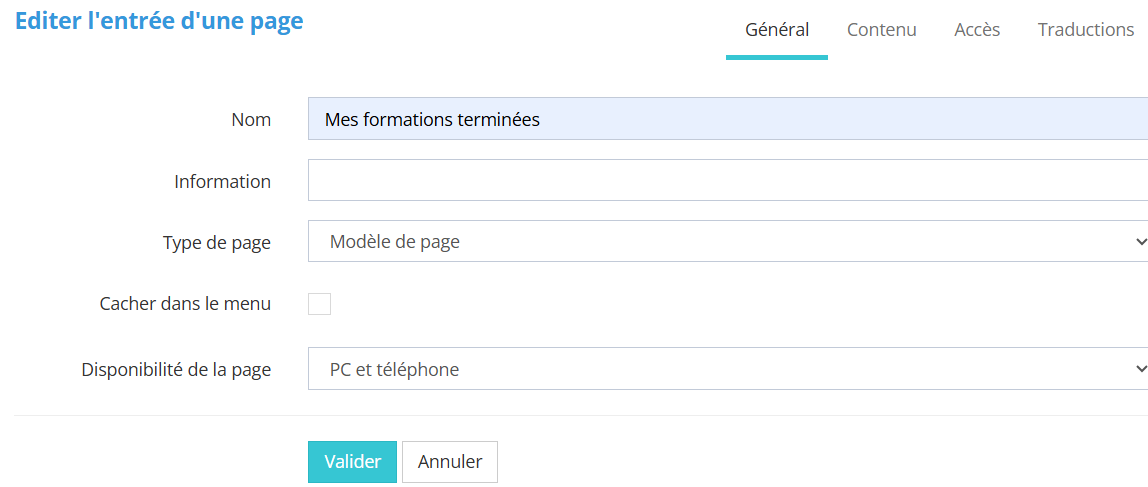This screenshot has height=487, width=1148.
Task: Click the 'PC et téléphone' selection
Action: [x=395, y=370]
